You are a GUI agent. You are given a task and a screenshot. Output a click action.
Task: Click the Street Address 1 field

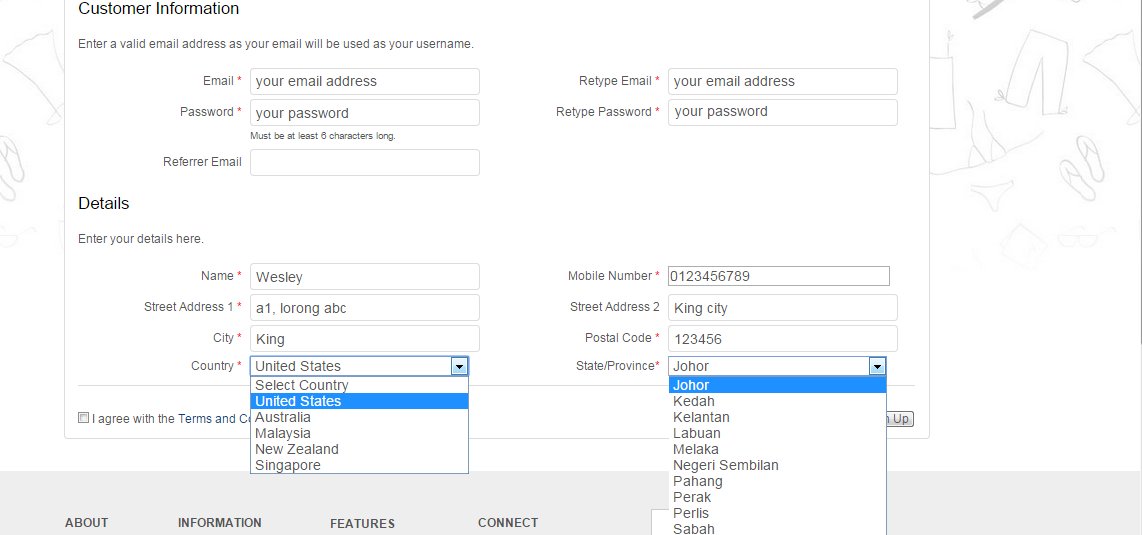coord(365,308)
